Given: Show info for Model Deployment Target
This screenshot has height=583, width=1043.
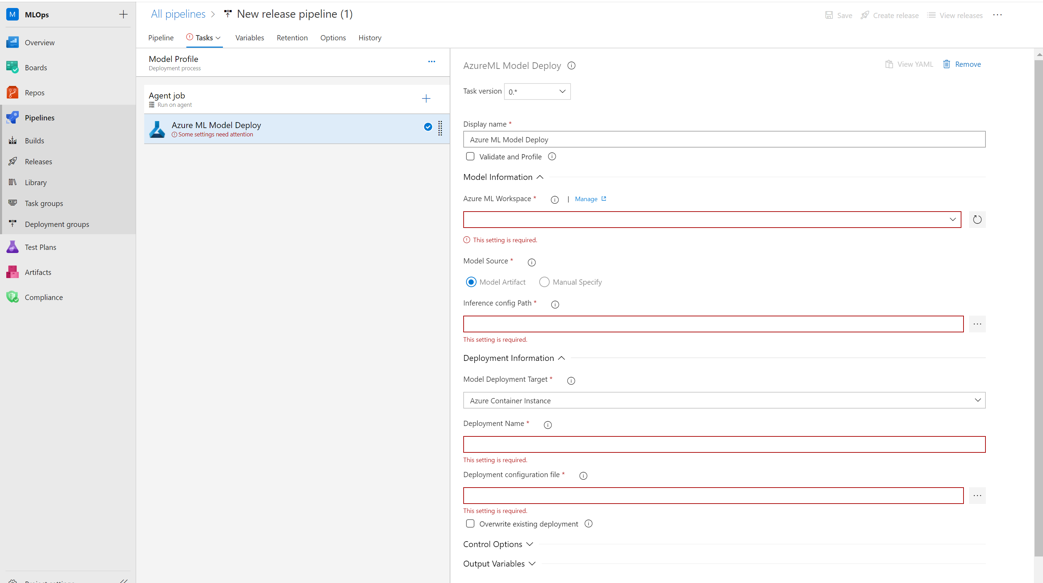Looking at the screenshot, I should 571,381.
